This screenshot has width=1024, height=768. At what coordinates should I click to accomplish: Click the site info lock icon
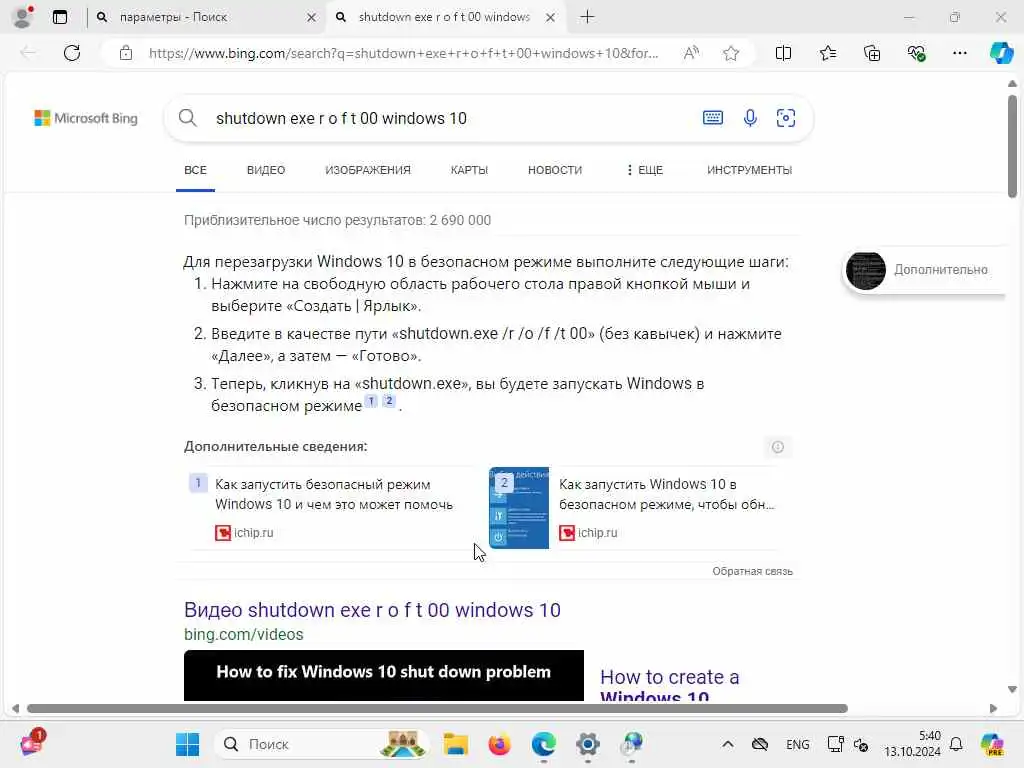126,53
